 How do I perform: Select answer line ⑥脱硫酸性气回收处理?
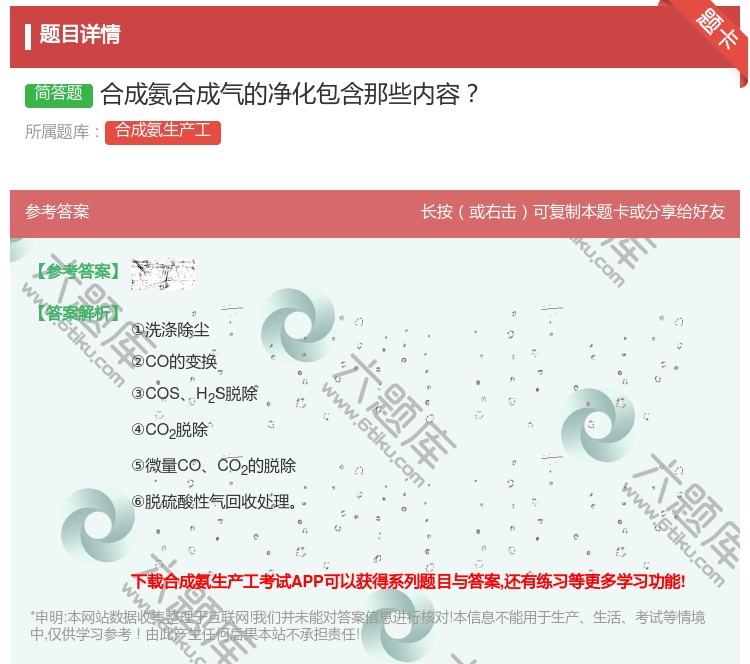tap(214, 501)
